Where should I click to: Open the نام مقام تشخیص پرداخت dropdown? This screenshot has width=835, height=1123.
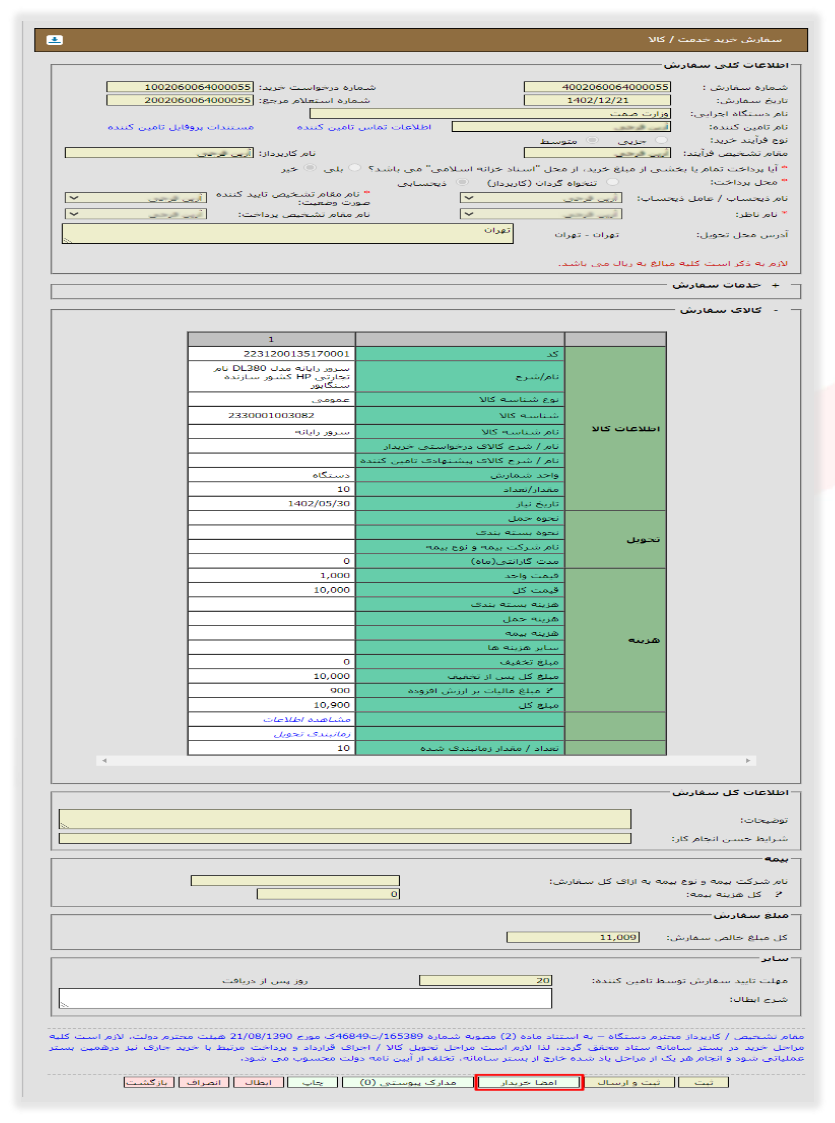[136, 213]
